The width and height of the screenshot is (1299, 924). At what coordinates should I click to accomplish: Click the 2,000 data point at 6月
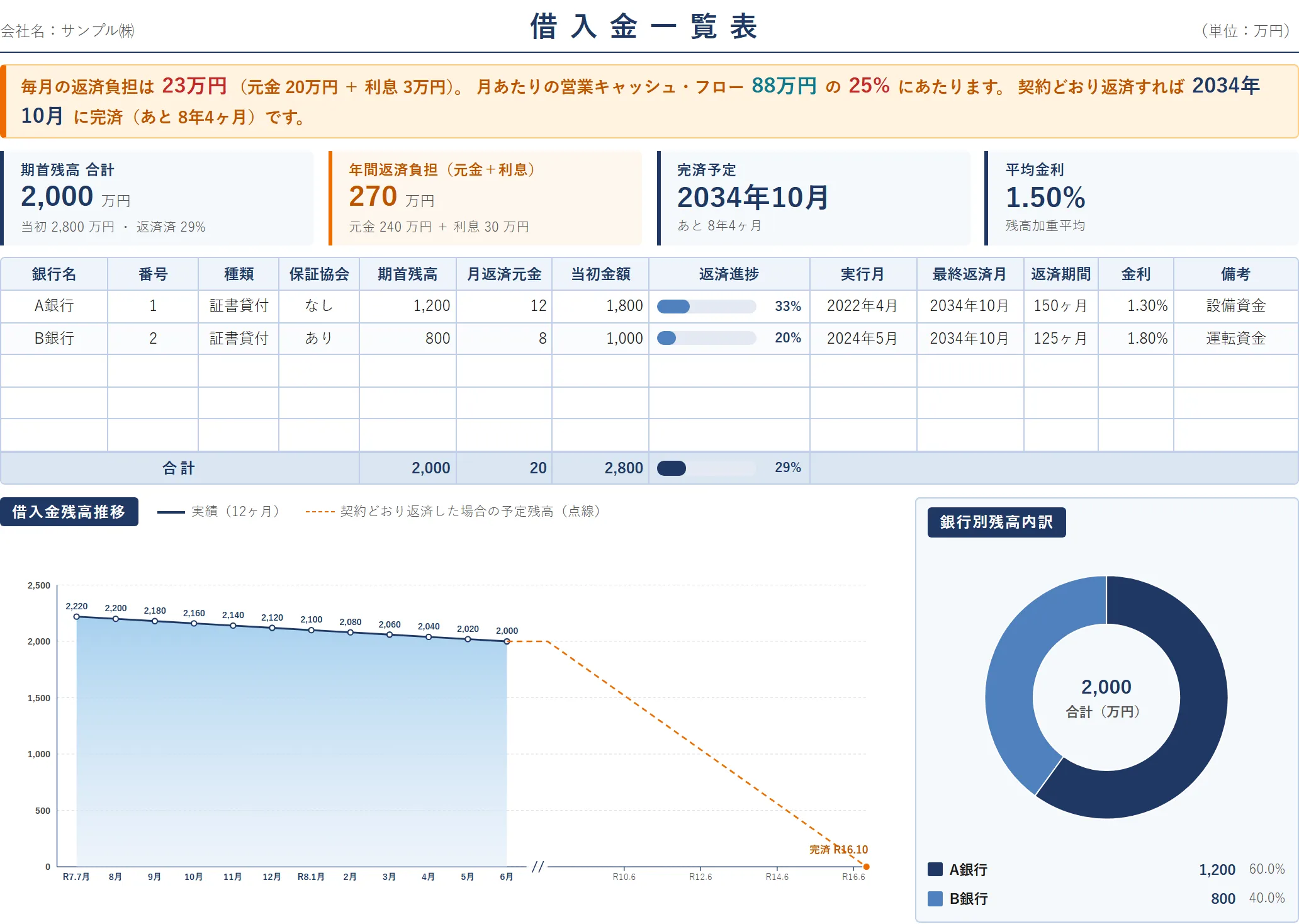(507, 641)
